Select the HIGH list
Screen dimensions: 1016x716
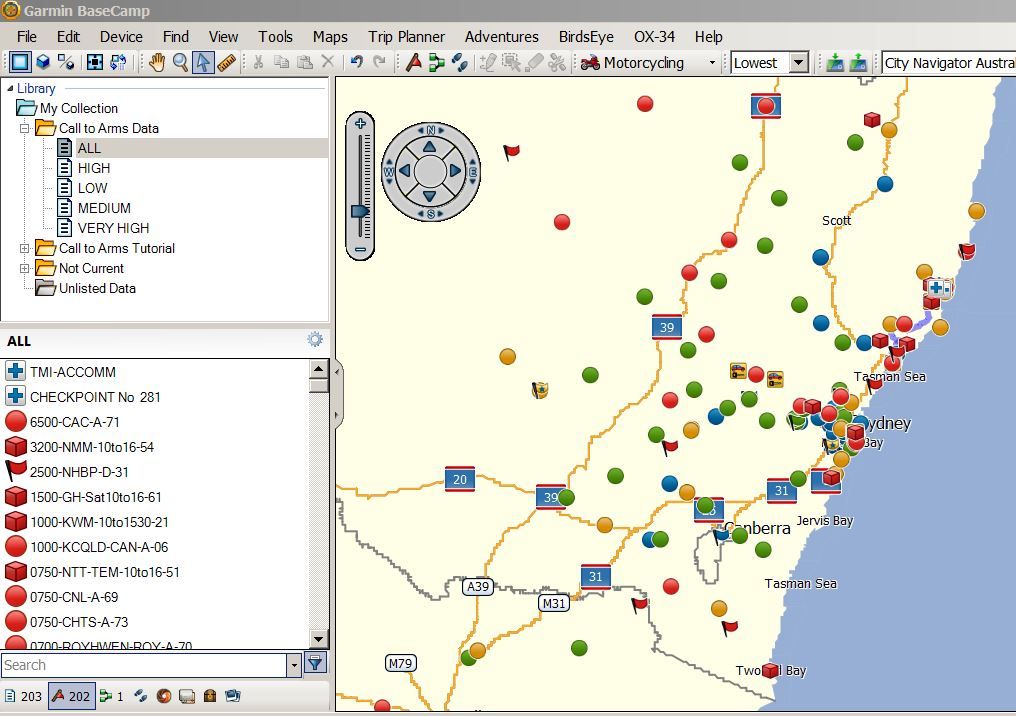point(94,168)
